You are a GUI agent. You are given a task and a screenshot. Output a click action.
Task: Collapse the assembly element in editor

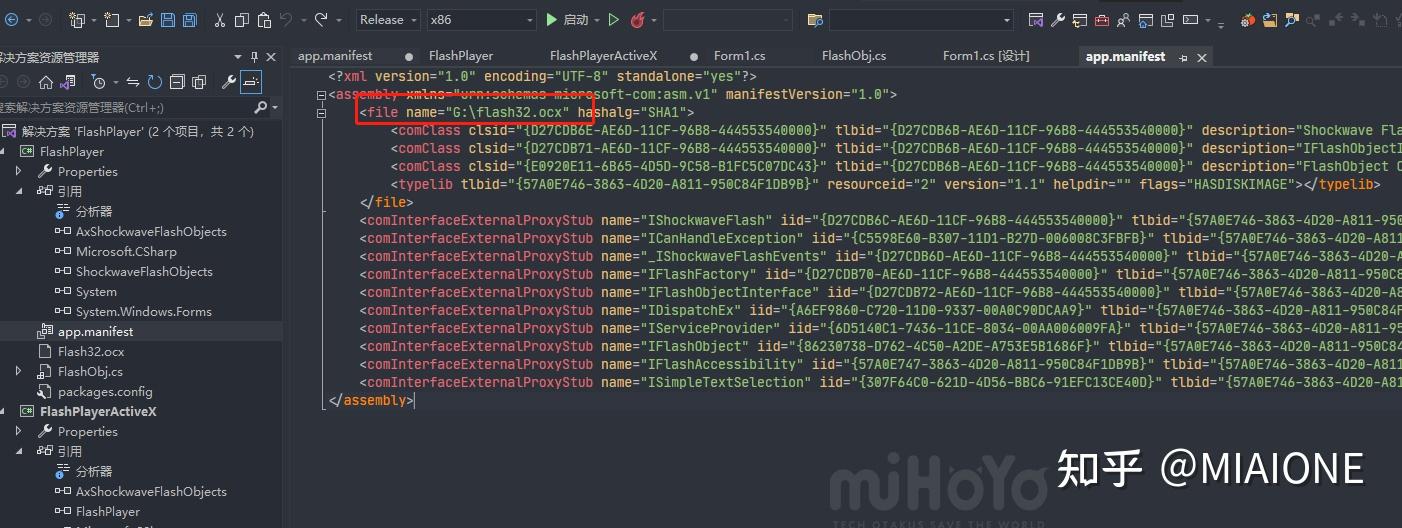(321, 95)
